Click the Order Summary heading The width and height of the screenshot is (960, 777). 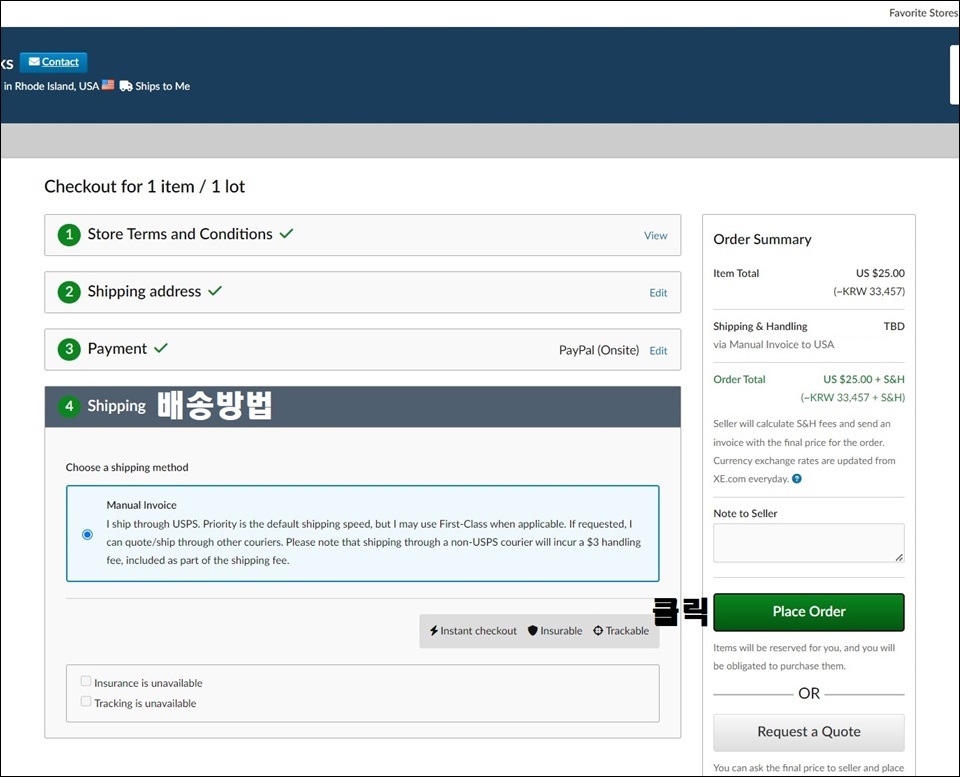(762, 239)
